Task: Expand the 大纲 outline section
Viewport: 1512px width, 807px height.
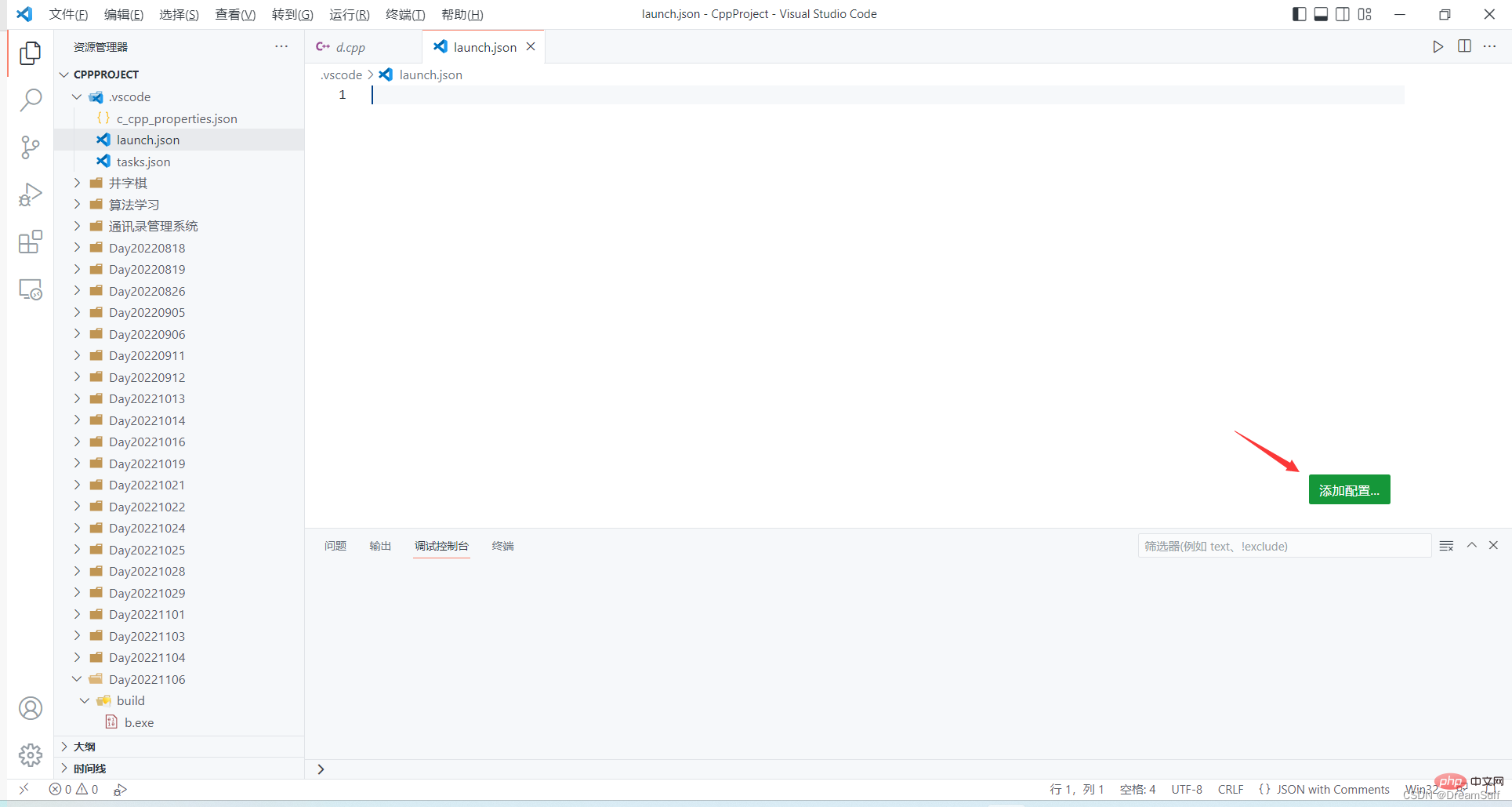Action: point(85,747)
